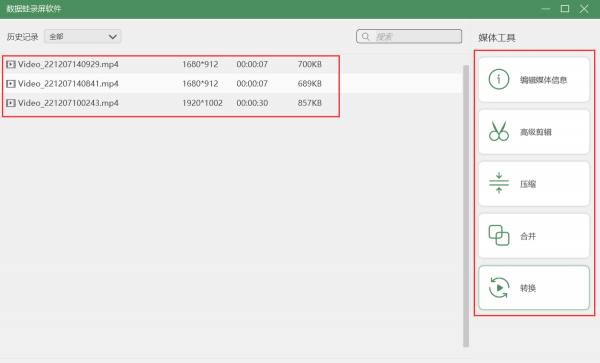Click the 历史记录 label
Image resolution: width=600 pixels, height=363 pixels.
(x=22, y=37)
